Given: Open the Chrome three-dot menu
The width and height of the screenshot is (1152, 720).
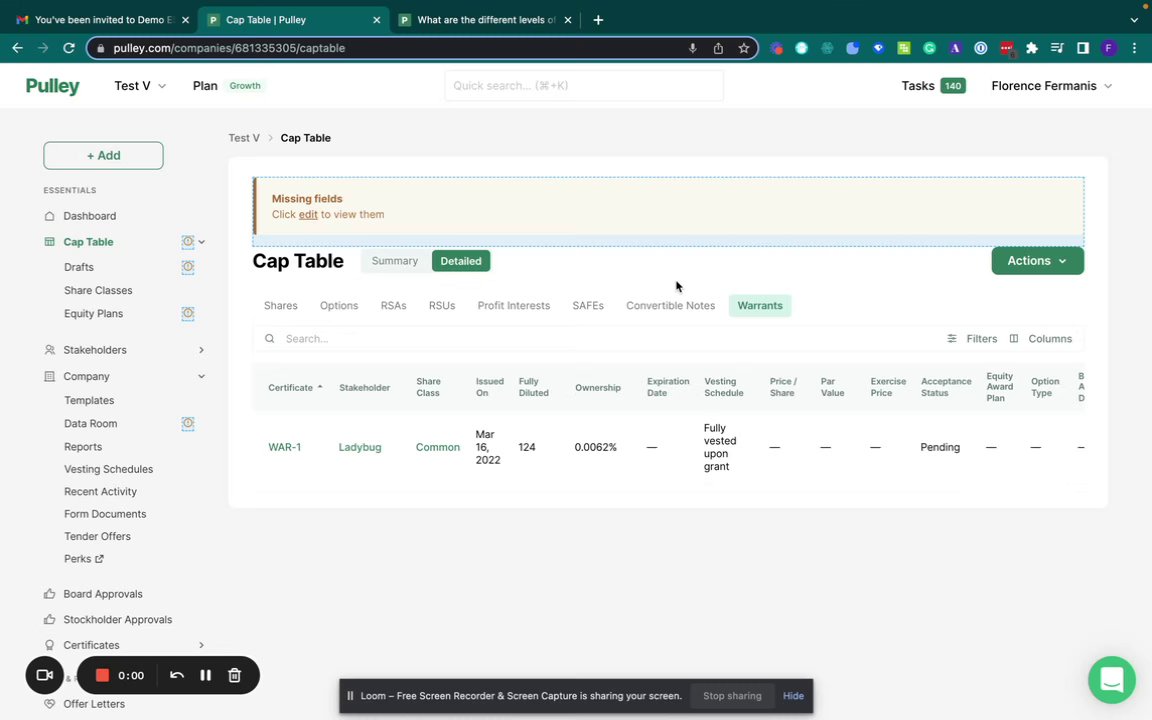Looking at the screenshot, I should coord(1134,48).
